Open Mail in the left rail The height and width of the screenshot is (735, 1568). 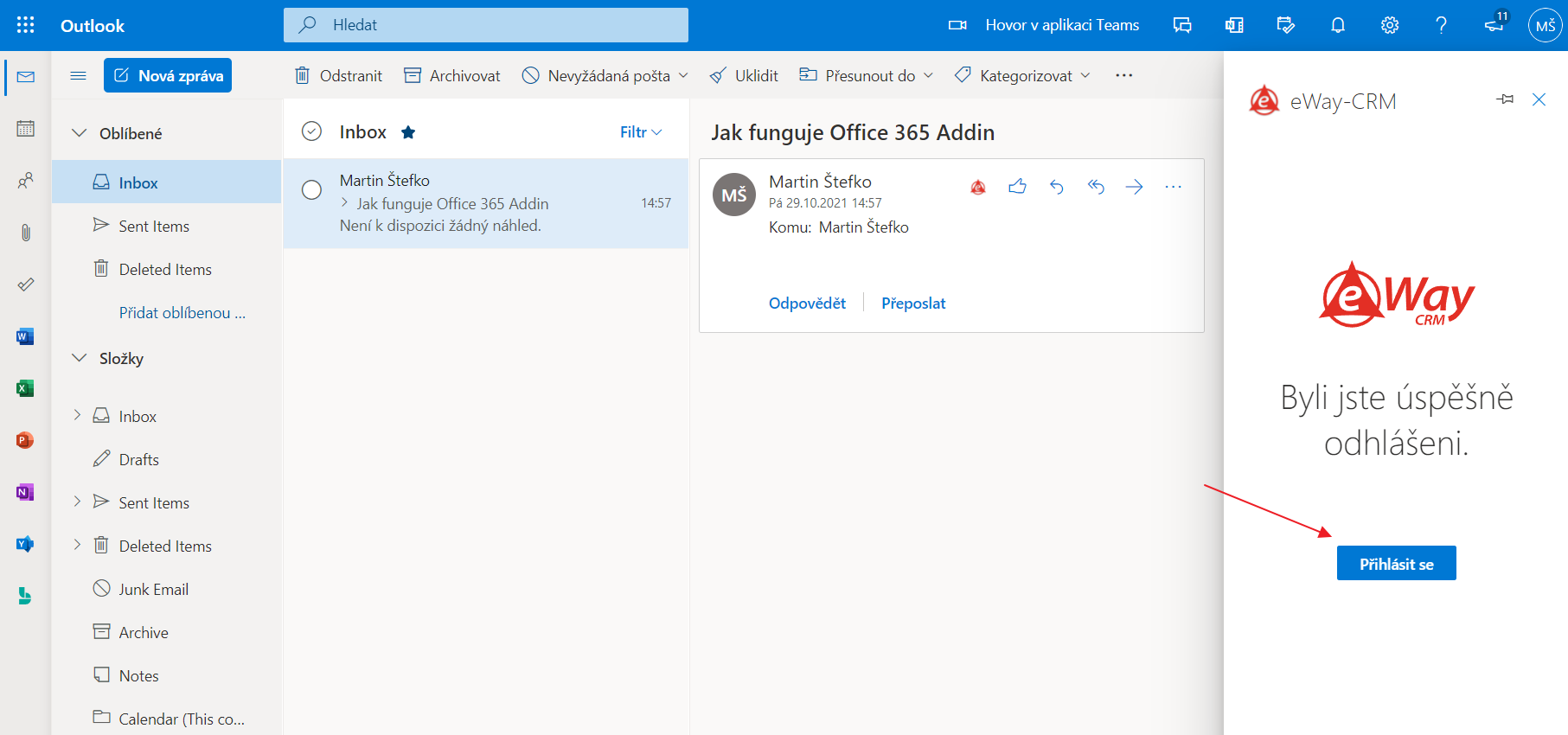25,77
